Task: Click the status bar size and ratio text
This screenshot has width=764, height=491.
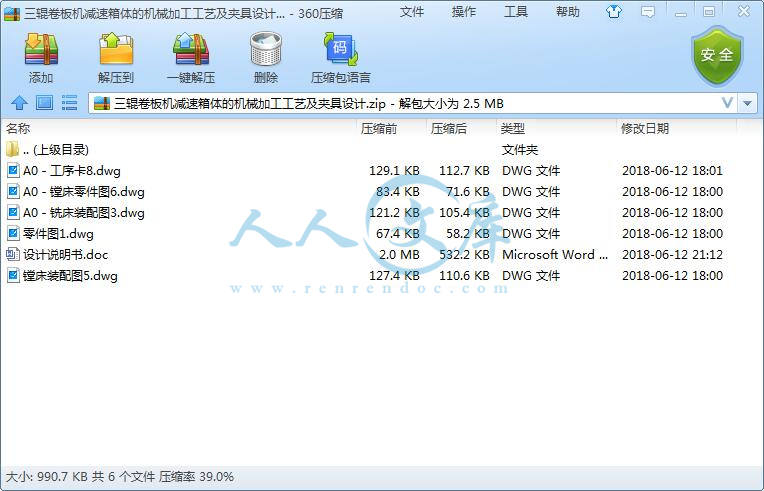Action: (119, 476)
